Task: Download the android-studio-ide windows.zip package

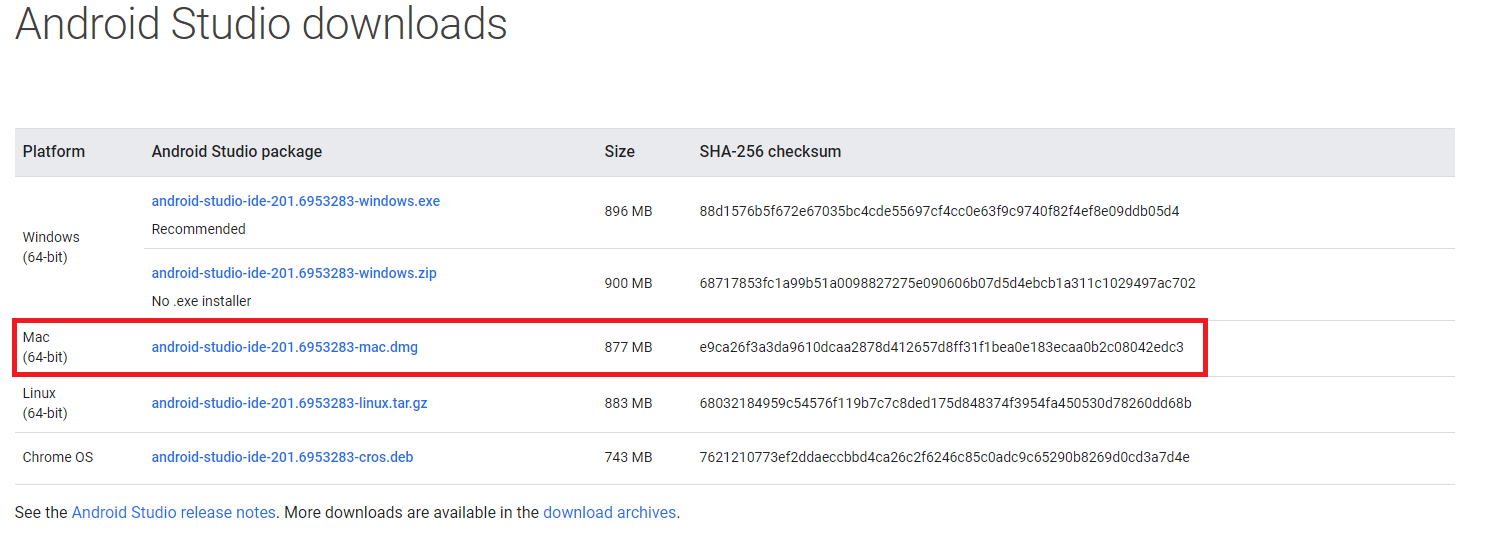Action: tap(294, 273)
